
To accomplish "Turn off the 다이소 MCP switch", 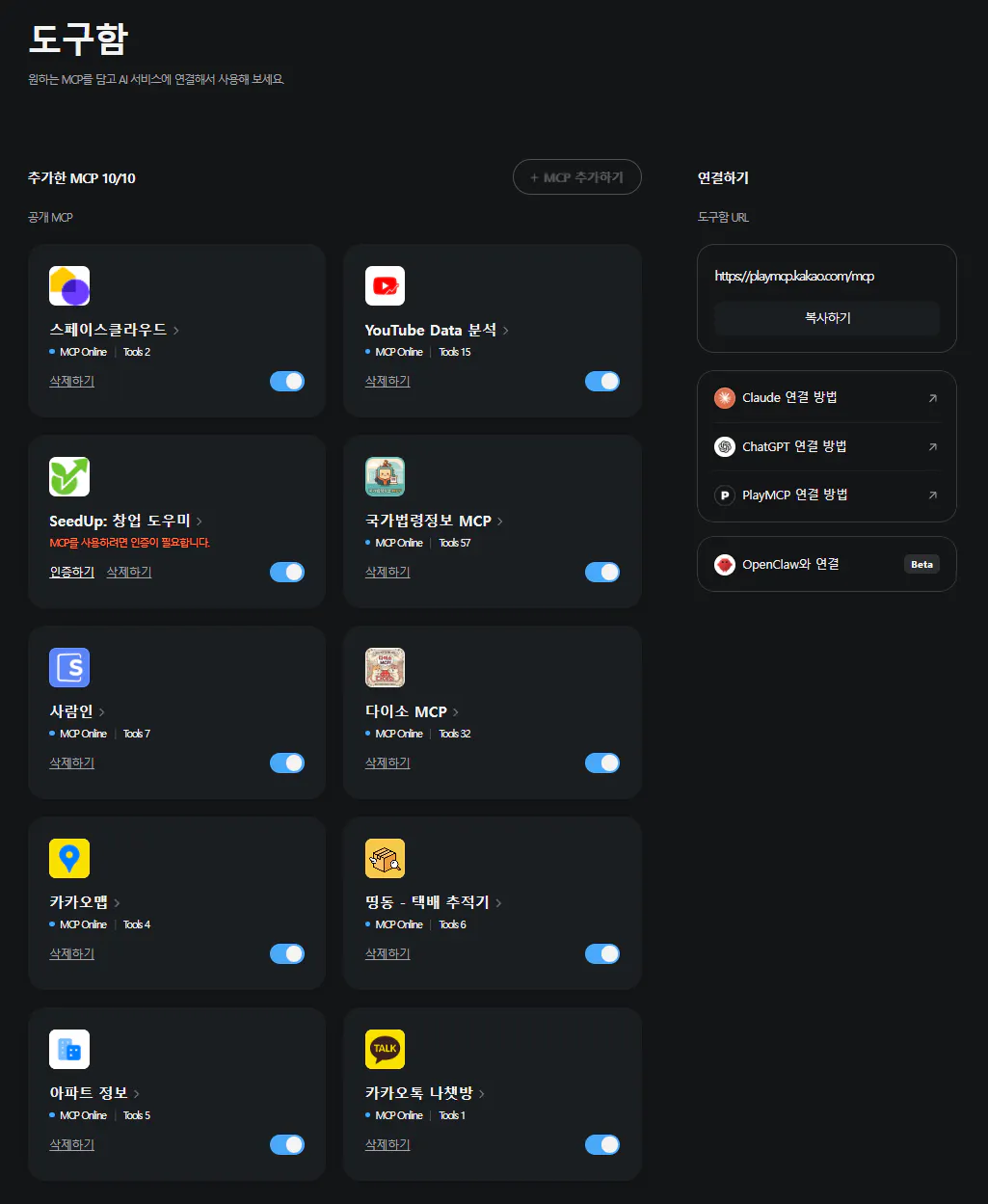I will coord(602,763).
